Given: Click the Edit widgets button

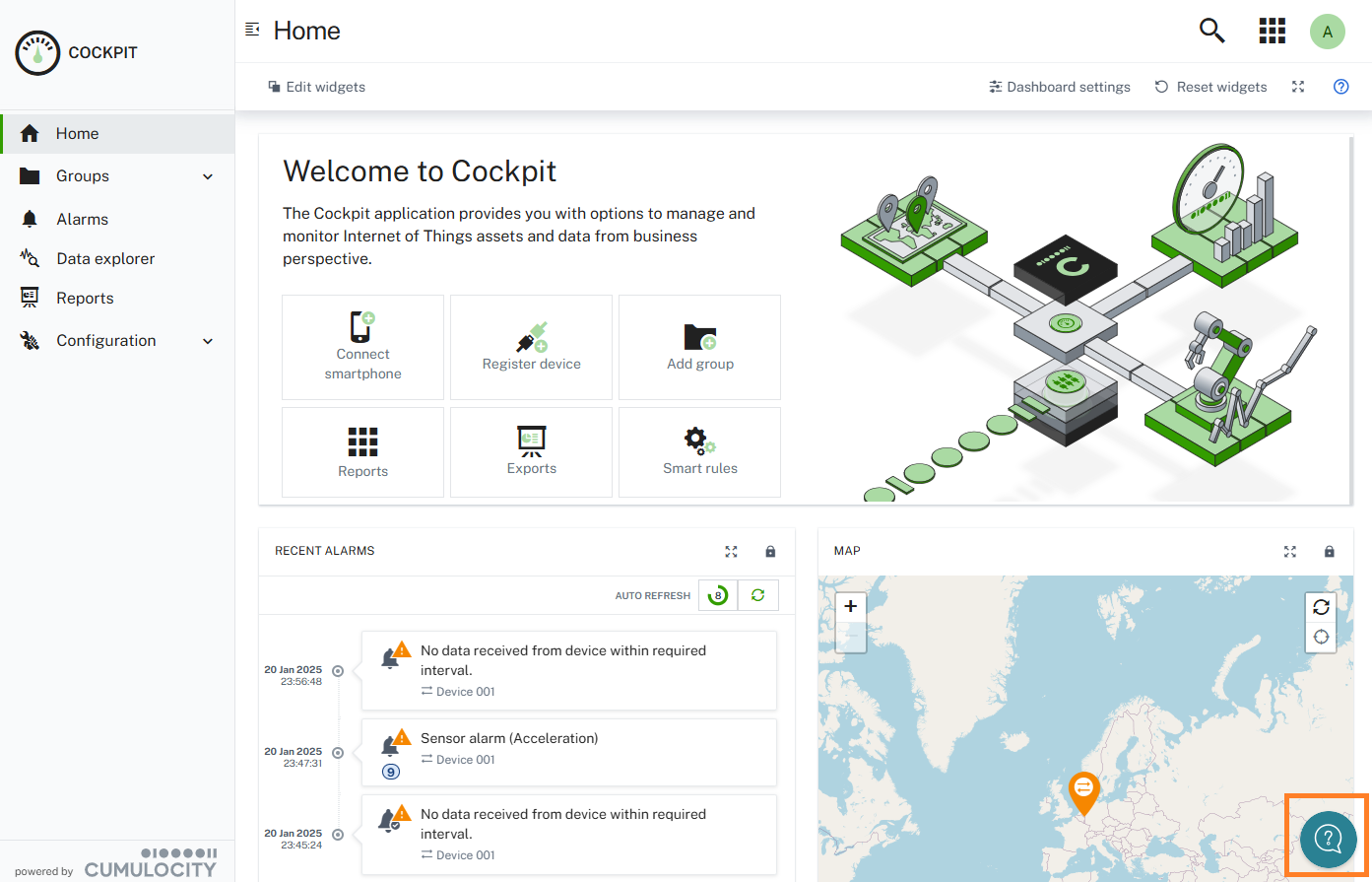Looking at the screenshot, I should tap(316, 87).
